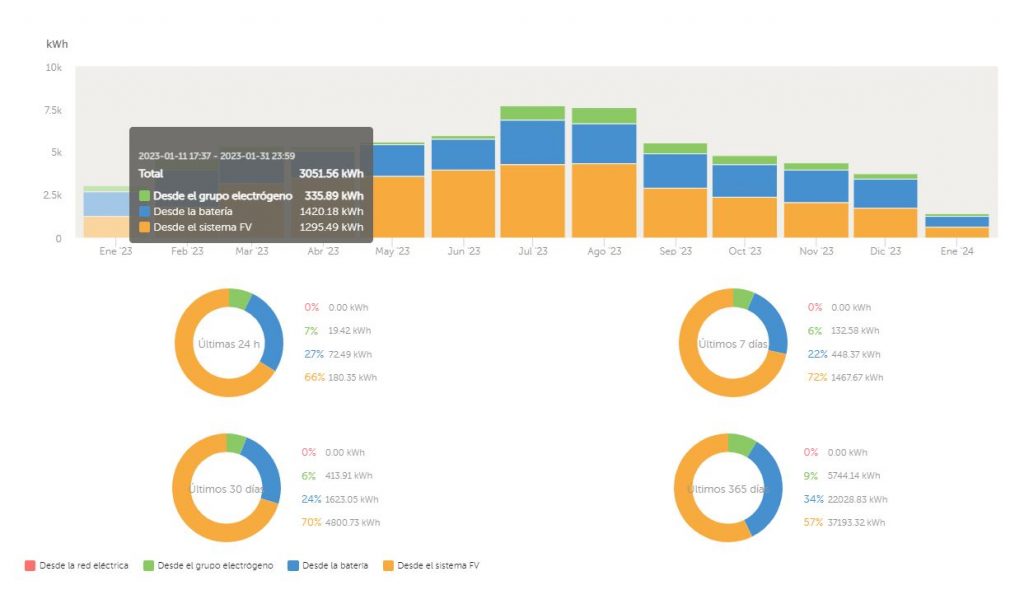Click the 66% solar value for last 24 h
Screen dimensions: 1024x590
coord(313,378)
